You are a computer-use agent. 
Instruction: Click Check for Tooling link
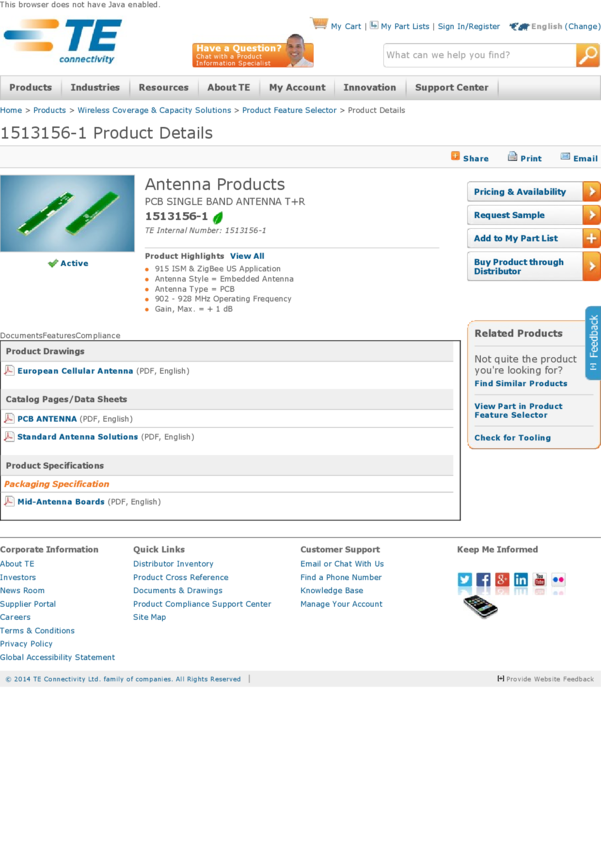pos(512,437)
